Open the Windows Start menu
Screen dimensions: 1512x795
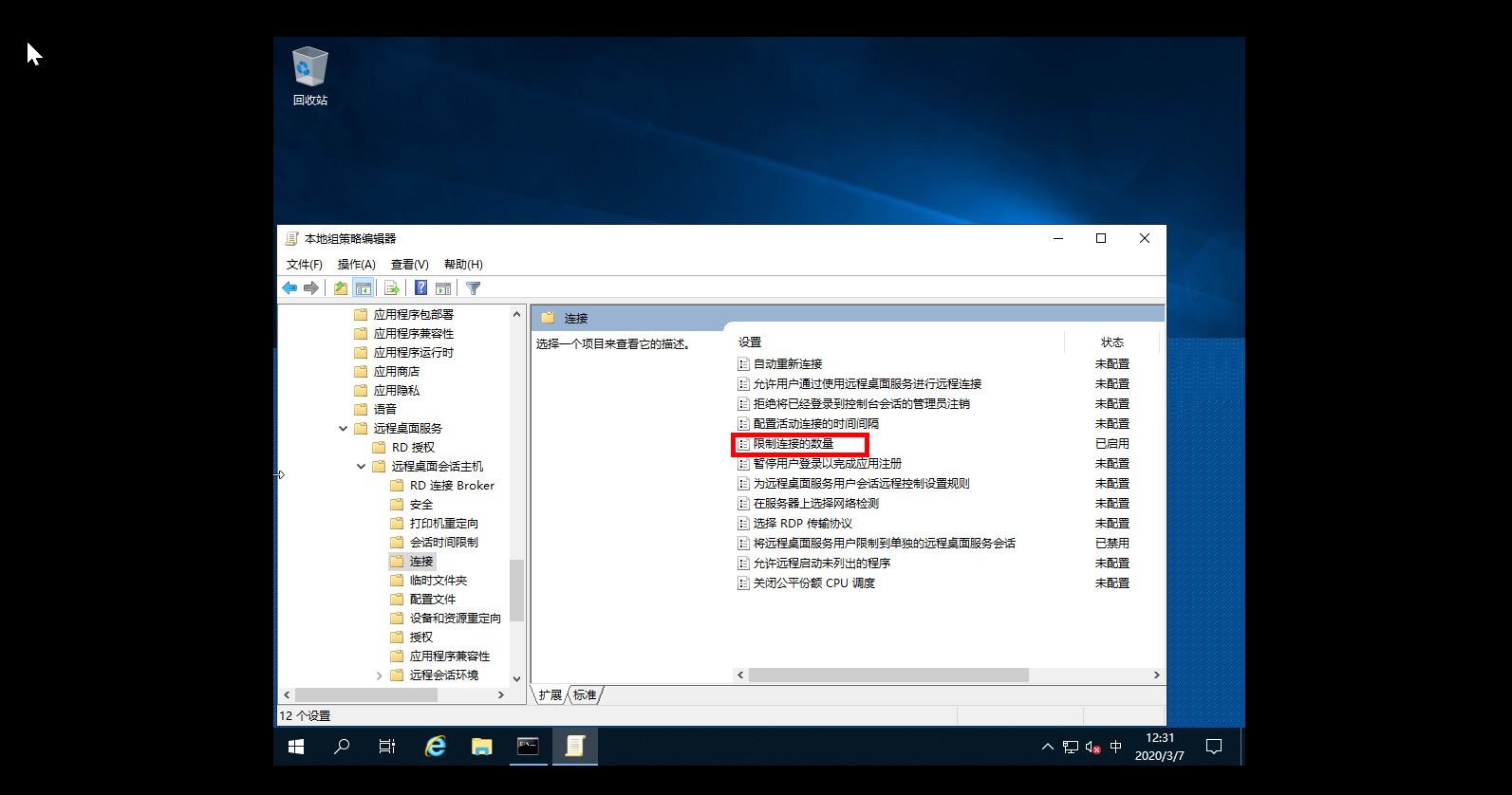[x=296, y=747]
